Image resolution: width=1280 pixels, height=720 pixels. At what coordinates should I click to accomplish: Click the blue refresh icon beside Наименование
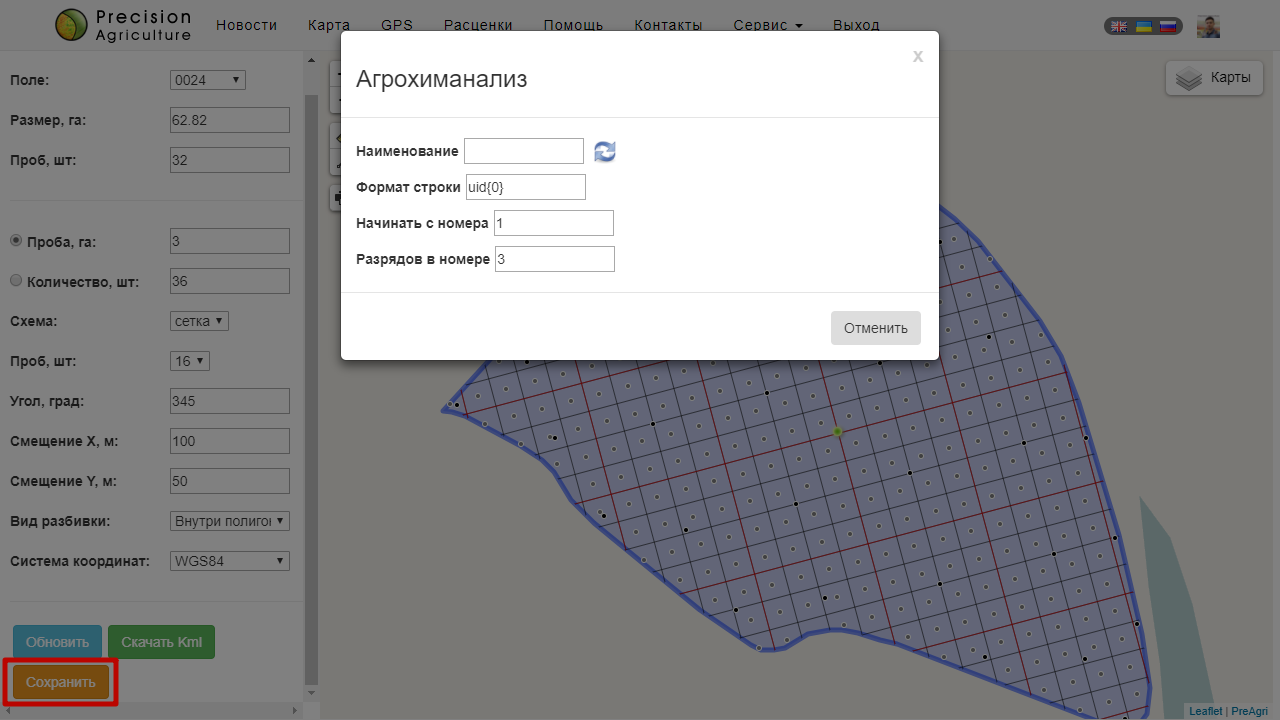coord(605,151)
